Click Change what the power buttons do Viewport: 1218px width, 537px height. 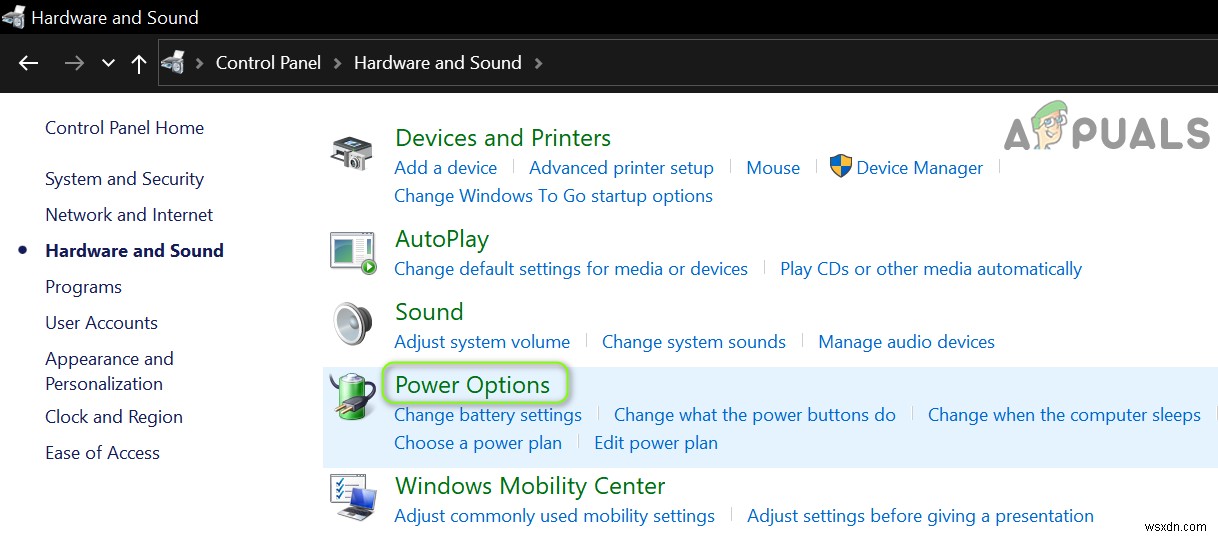(754, 414)
